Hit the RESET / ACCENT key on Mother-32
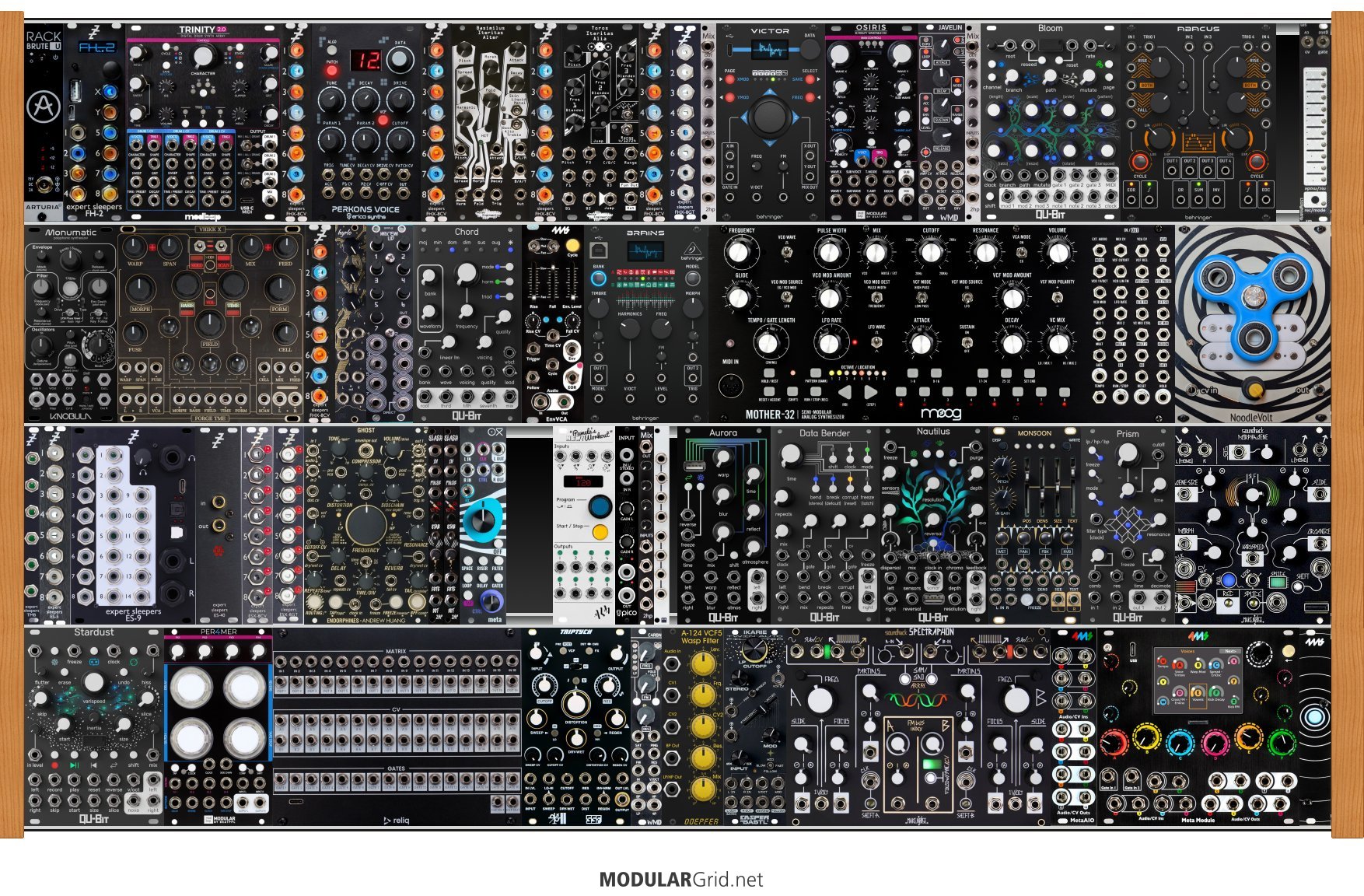Viewport: 1364px width, 896px height. coord(770,393)
